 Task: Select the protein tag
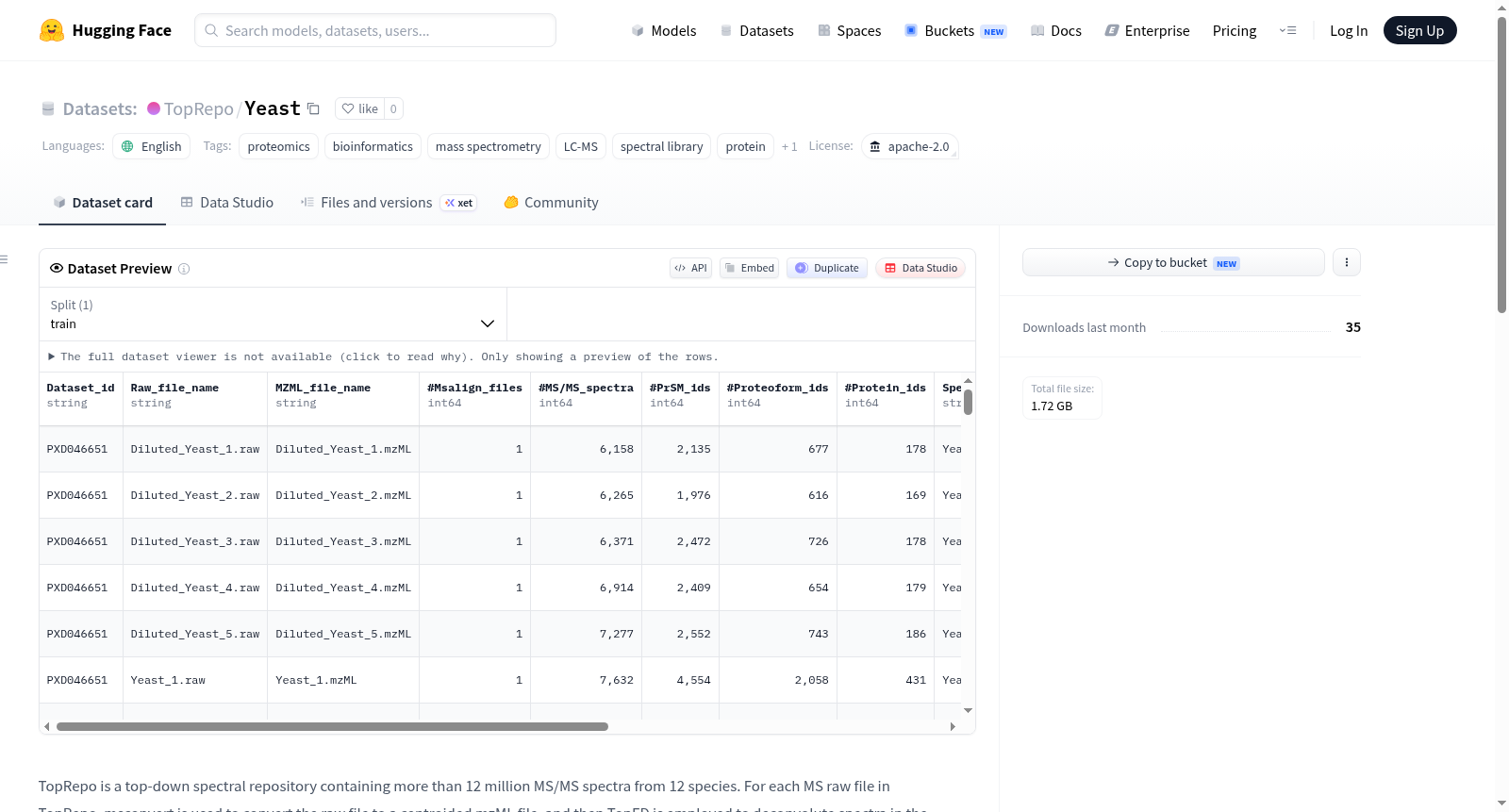click(x=745, y=146)
